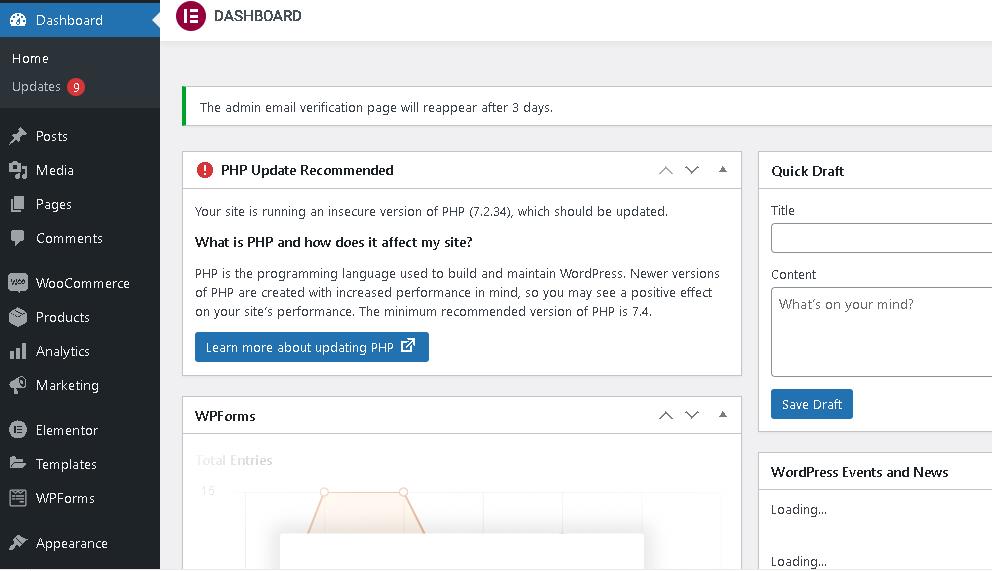The height and width of the screenshot is (571, 992).
Task: Go to Pages in sidebar menu
Action: pos(53,204)
